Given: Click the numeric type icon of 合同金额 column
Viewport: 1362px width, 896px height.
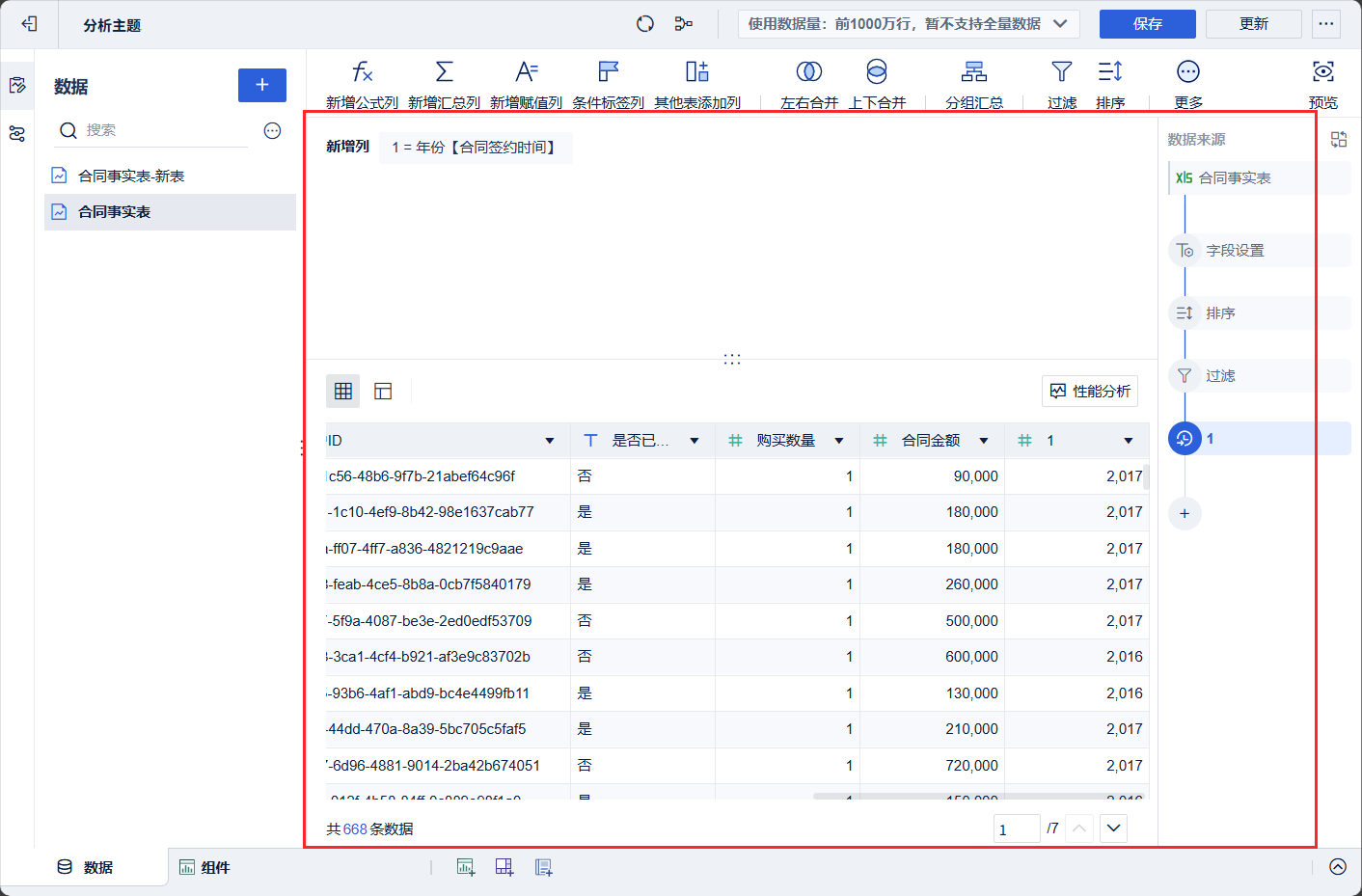Looking at the screenshot, I should (x=880, y=441).
